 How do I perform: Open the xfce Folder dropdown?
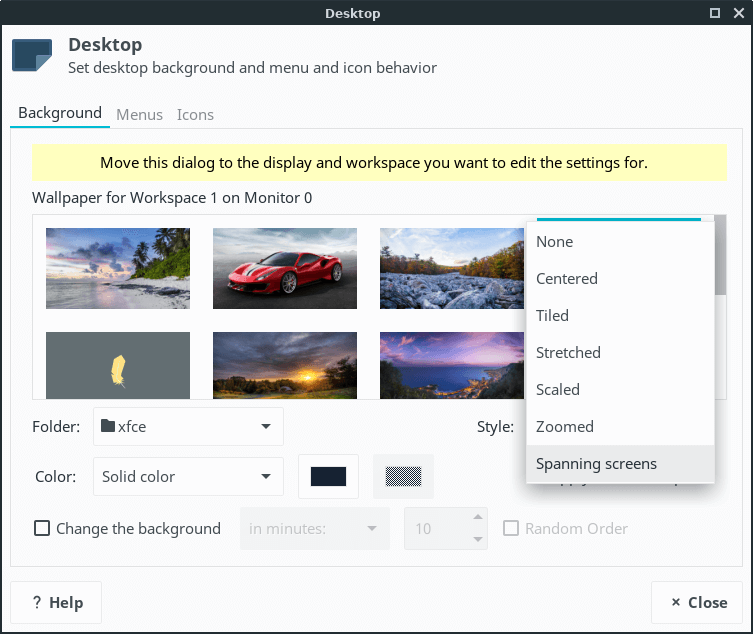188,427
